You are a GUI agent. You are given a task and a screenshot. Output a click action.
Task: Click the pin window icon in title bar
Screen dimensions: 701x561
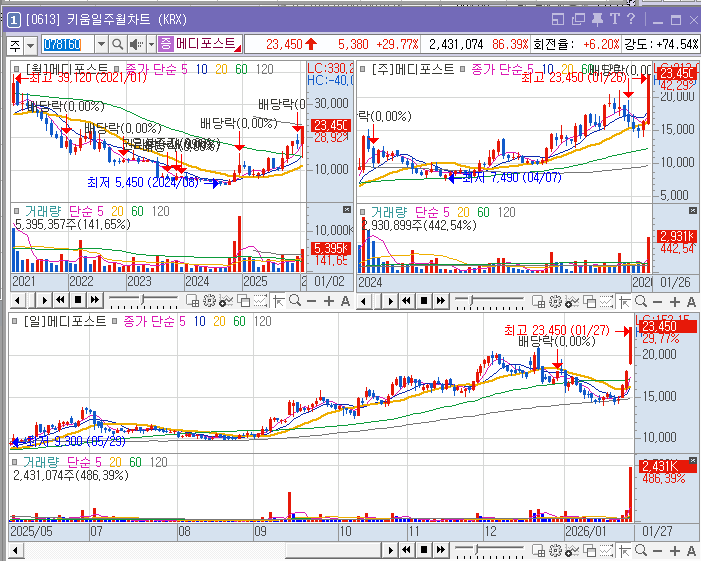point(597,19)
